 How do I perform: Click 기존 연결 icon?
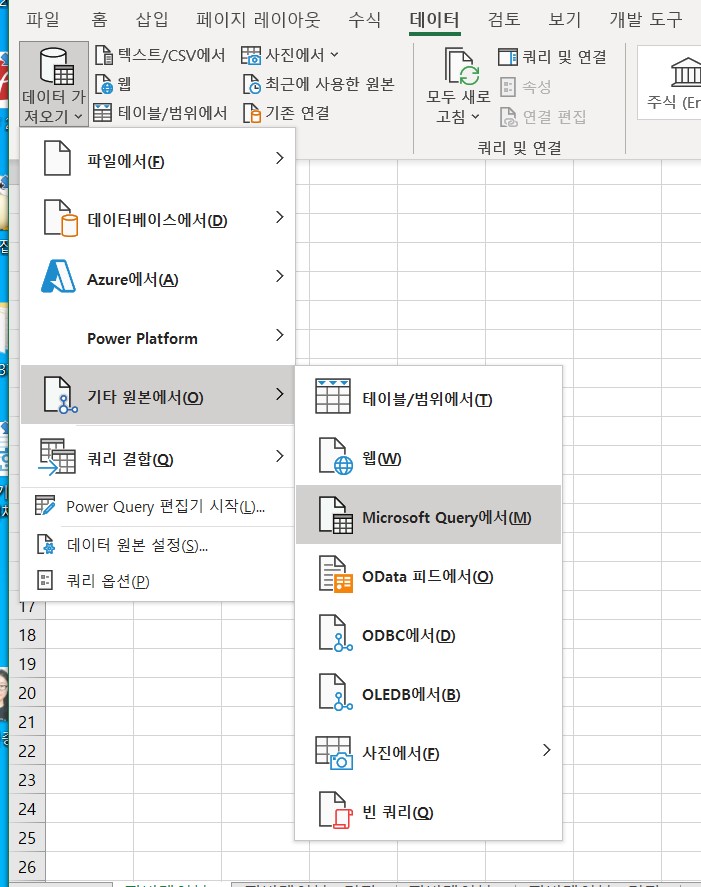click(x=252, y=113)
